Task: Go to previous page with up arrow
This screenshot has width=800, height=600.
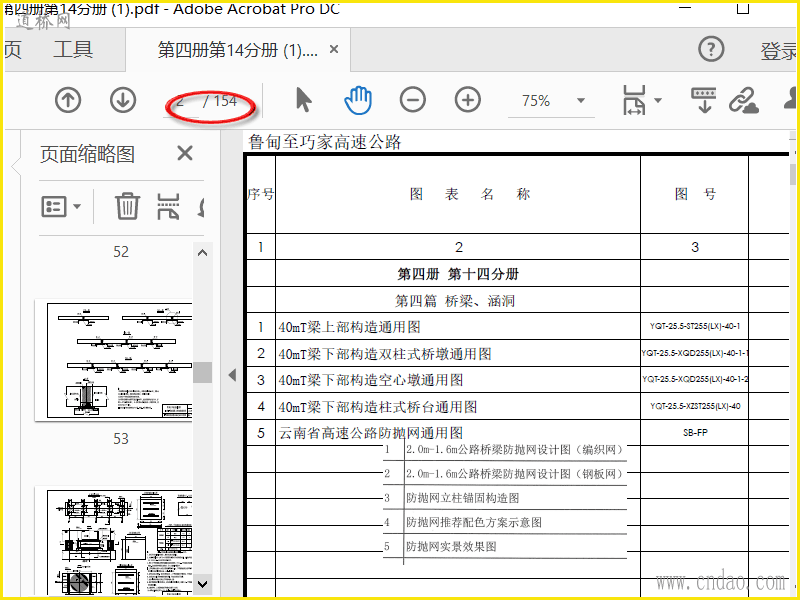Action: pos(68,100)
